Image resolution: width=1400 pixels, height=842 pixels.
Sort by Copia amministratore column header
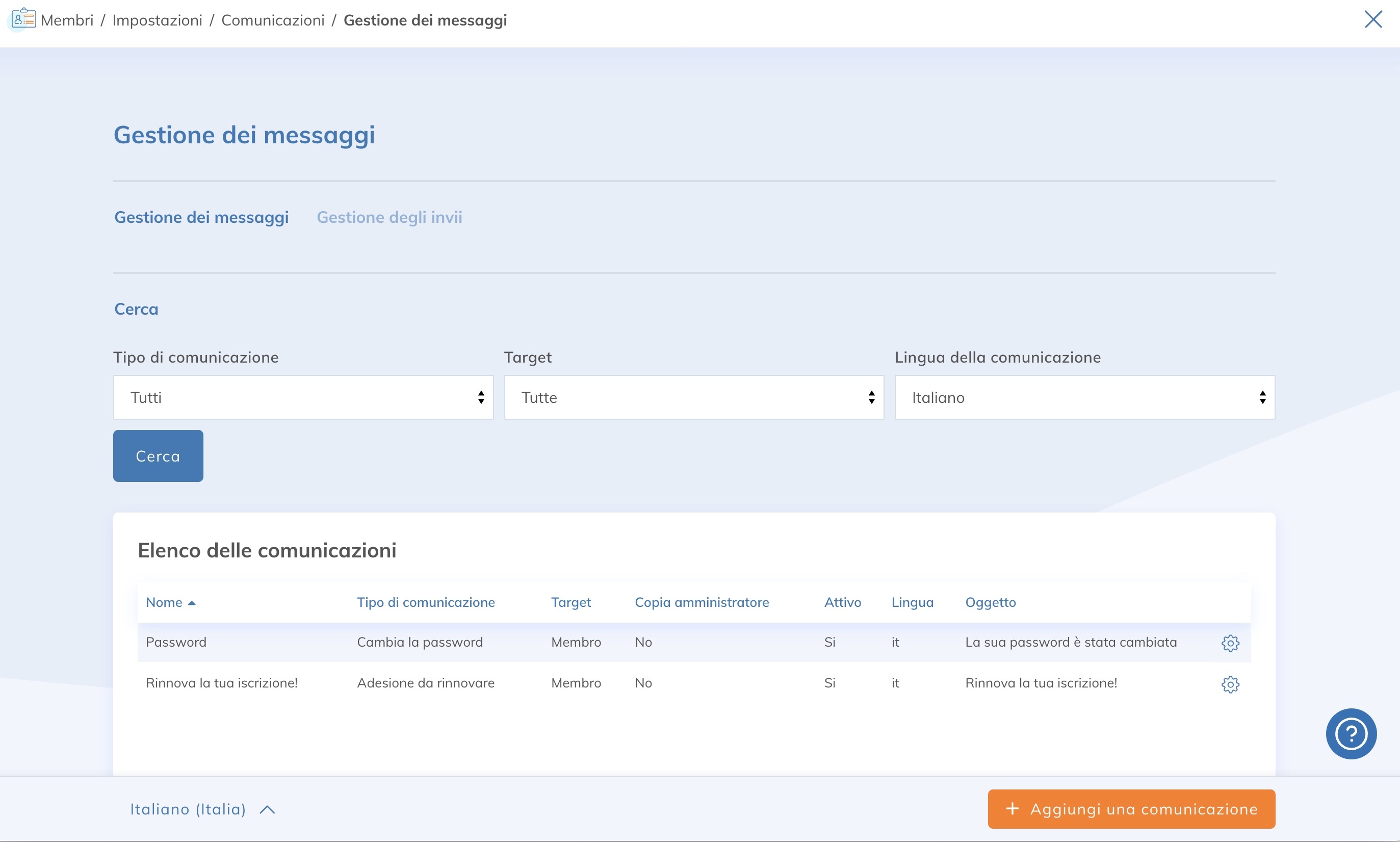(702, 603)
